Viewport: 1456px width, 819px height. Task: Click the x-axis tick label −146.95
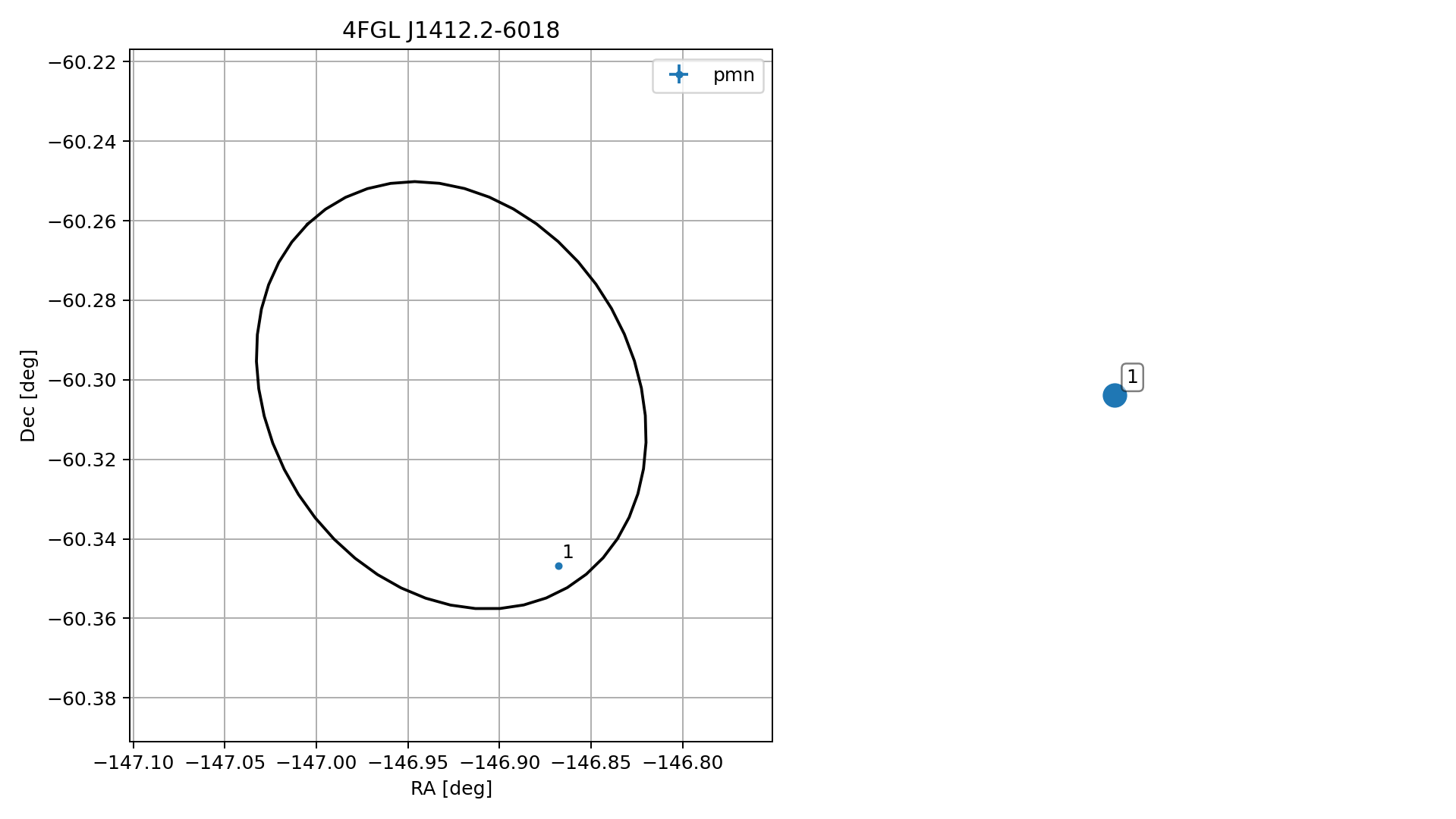coord(408,763)
